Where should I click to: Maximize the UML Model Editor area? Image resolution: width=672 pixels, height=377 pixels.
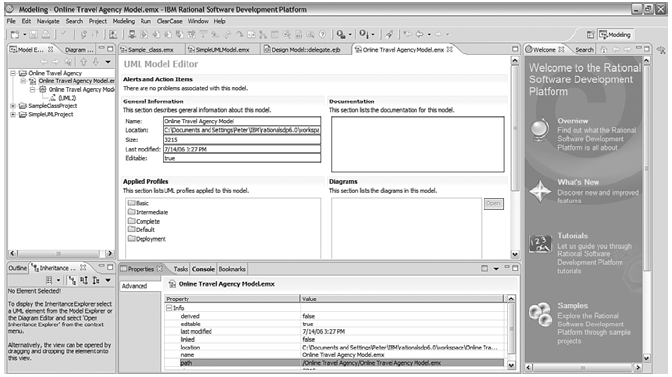coord(515,49)
